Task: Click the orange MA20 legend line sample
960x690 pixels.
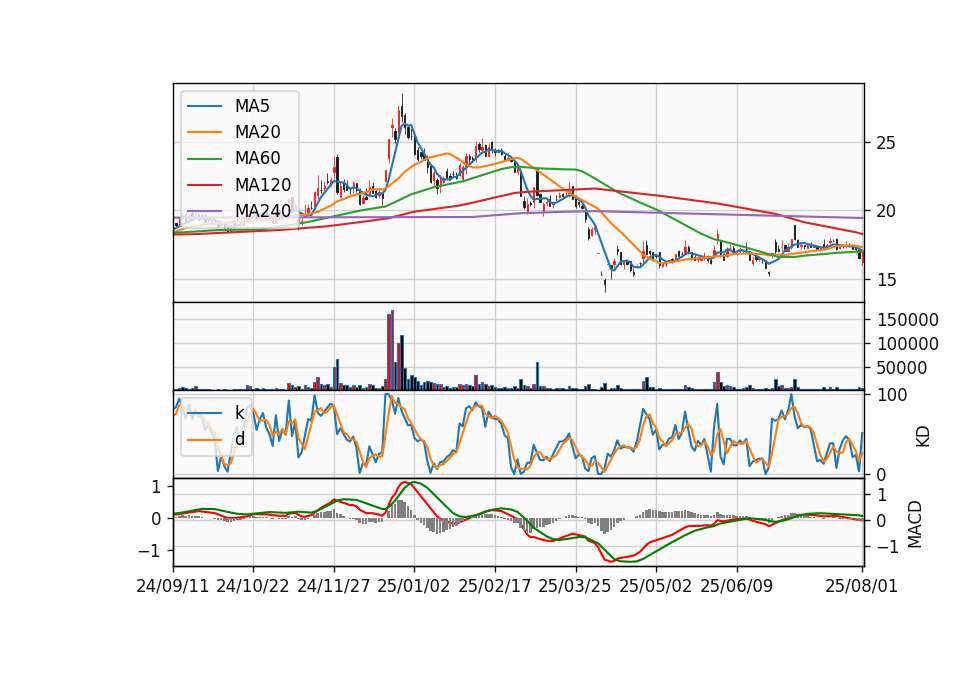Action: click(204, 132)
